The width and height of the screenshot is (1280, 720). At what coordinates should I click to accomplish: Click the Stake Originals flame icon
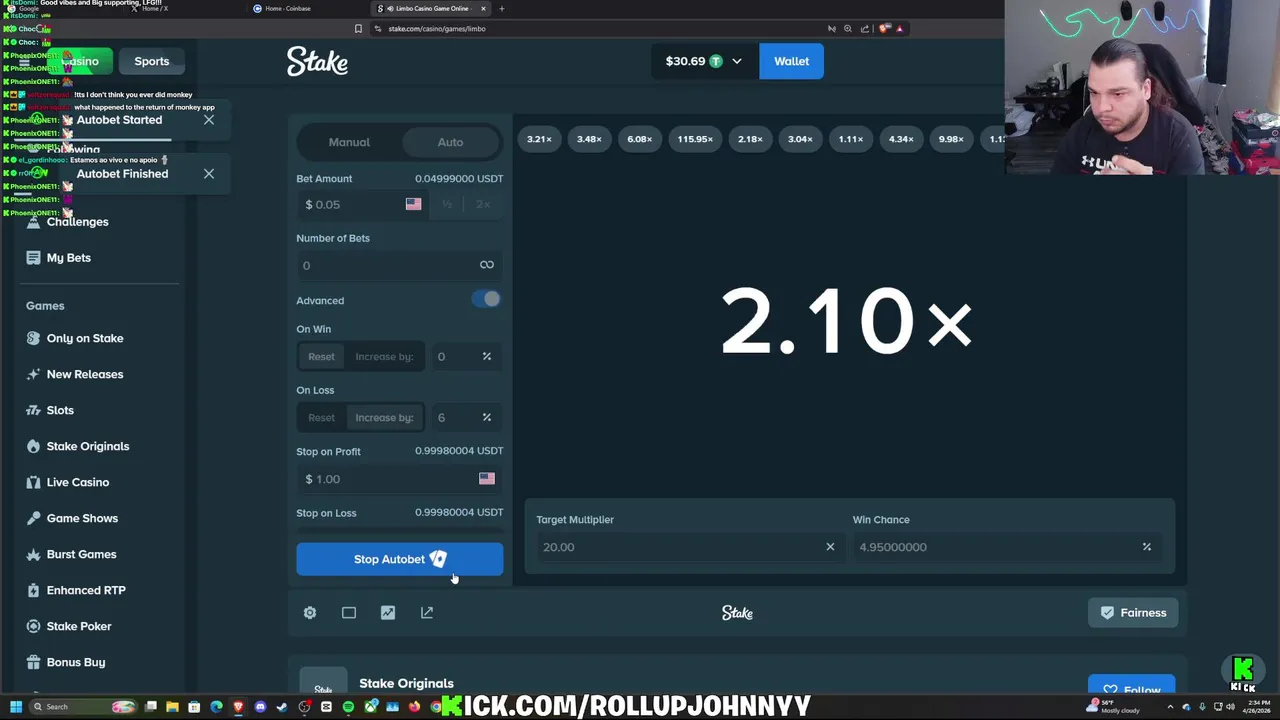point(34,446)
